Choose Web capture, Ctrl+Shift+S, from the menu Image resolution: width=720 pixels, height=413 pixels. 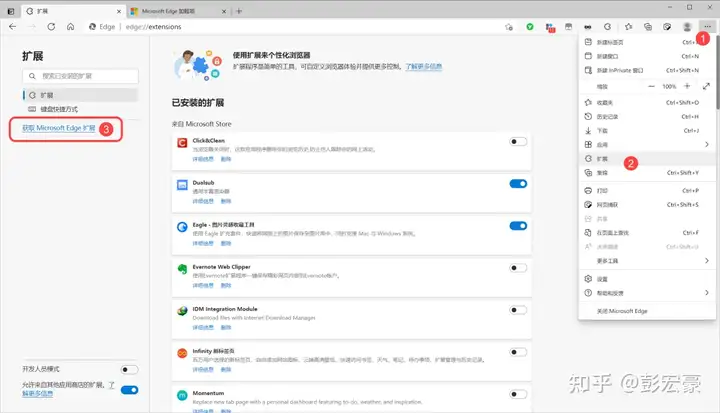pyautogui.click(x=647, y=204)
